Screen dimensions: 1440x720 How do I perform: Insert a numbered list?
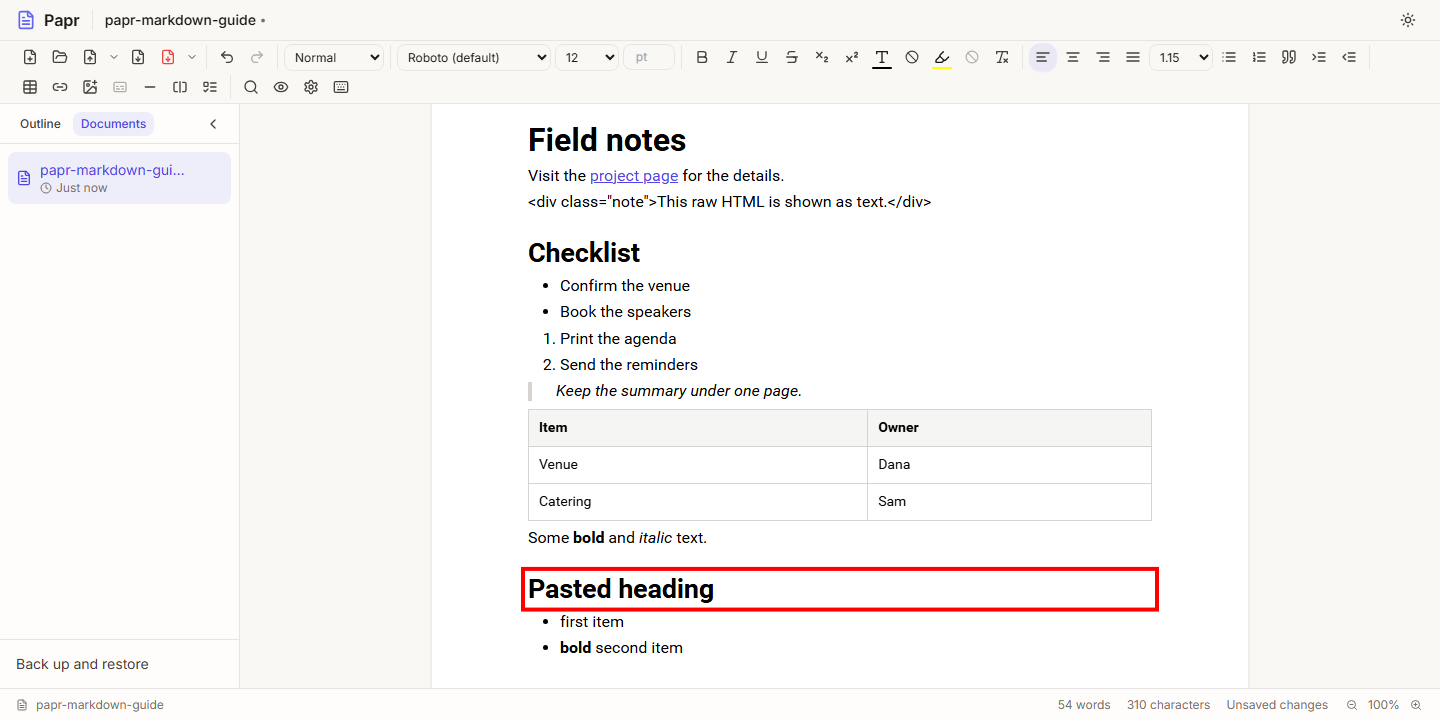tap(1260, 57)
